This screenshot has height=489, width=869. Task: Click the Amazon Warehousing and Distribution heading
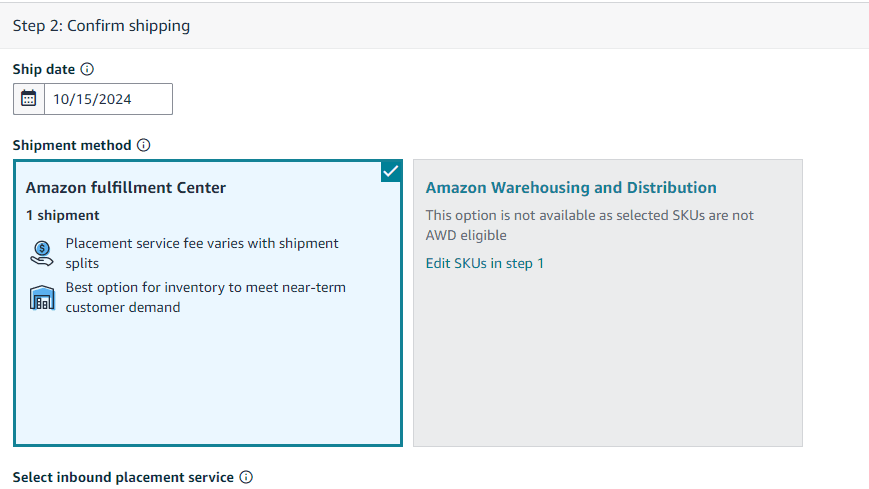571,187
